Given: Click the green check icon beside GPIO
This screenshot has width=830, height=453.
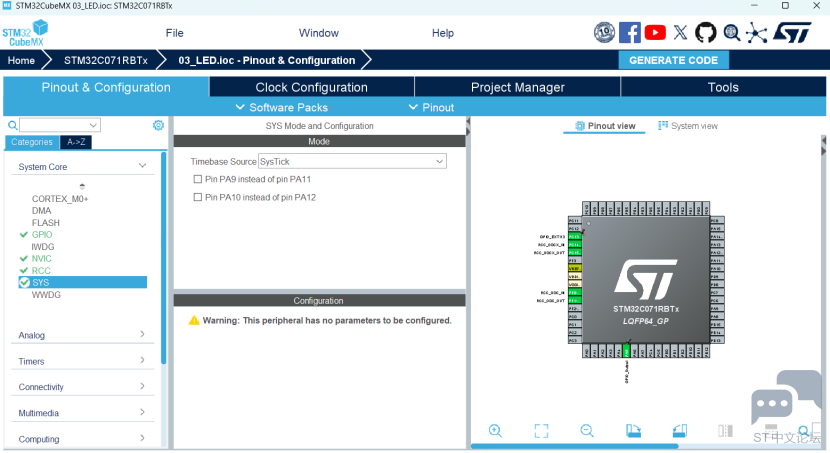Looking at the screenshot, I should pyautogui.click(x=23, y=234).
